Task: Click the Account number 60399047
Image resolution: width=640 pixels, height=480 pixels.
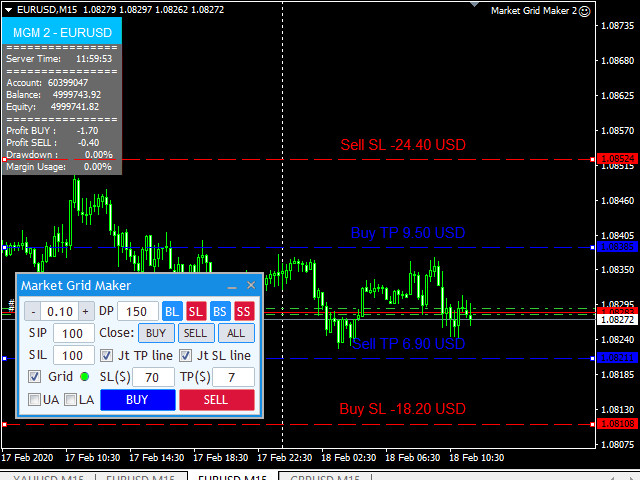Action: coord(68,83)
